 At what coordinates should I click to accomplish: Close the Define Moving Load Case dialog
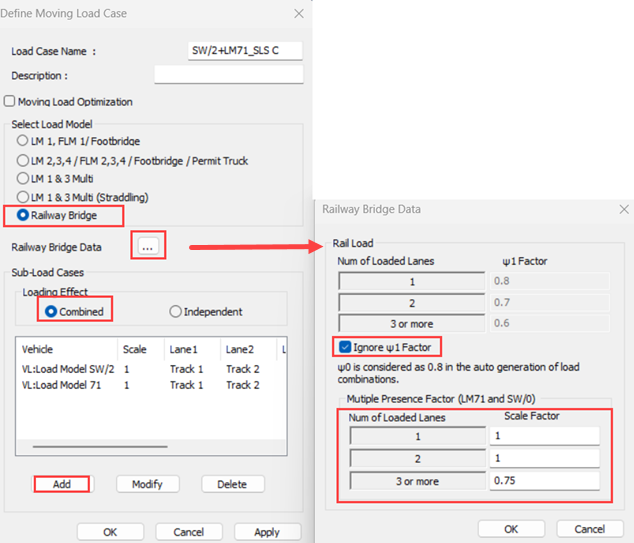point(299,14)
